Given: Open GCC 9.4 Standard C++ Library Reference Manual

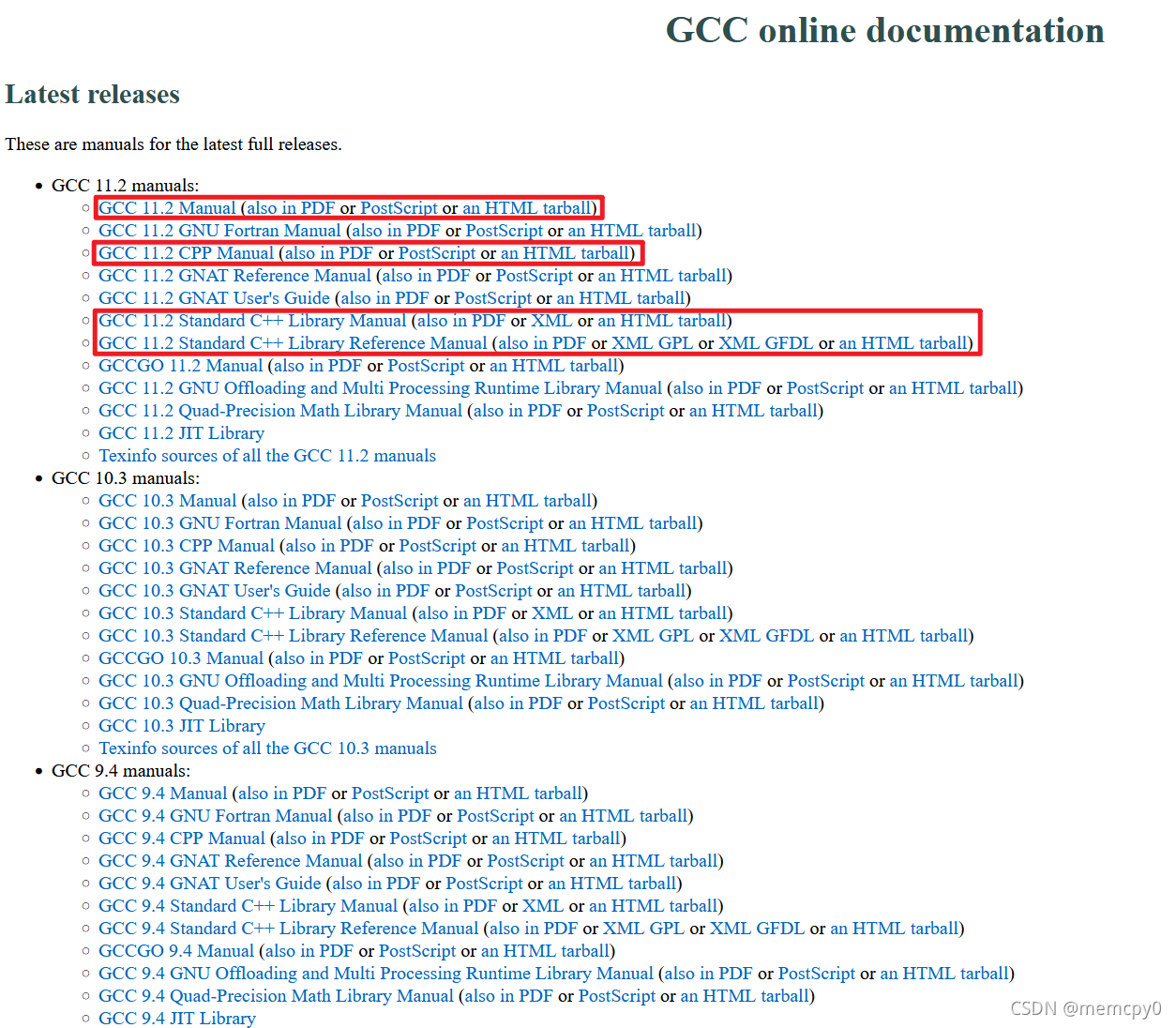Looking at the screenshot, I should [x=289, y=929].
